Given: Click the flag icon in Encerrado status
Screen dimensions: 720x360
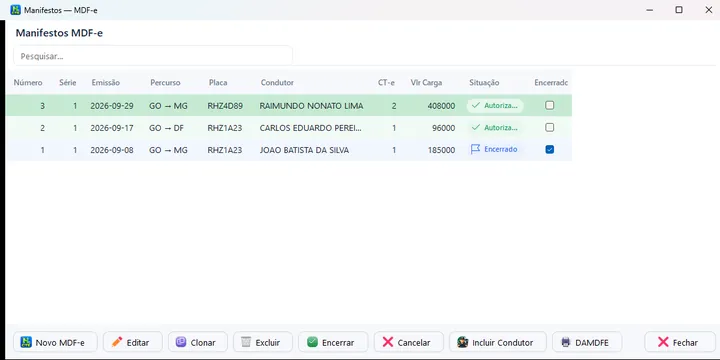Looking at the screenshot, I should tap(475, 149).
